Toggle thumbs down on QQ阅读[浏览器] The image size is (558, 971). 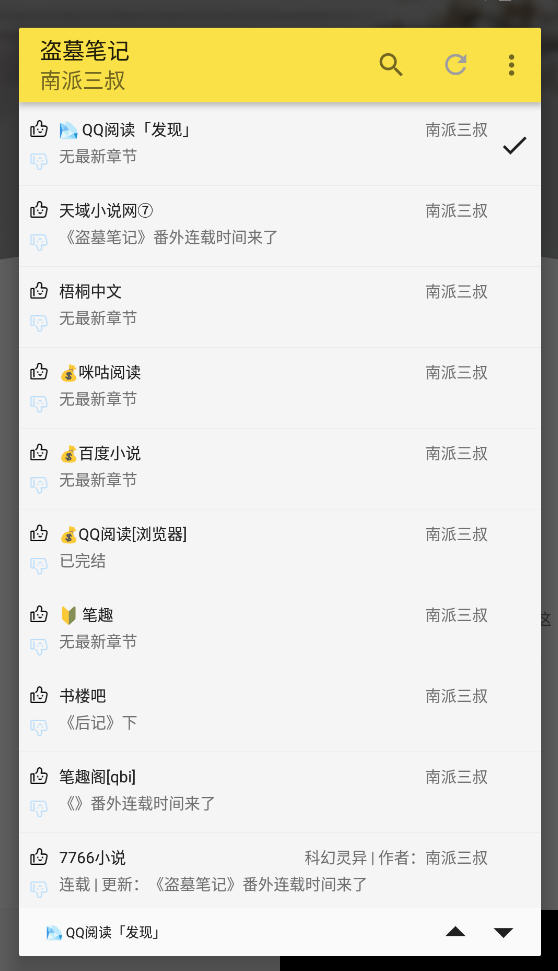point(38,565)
